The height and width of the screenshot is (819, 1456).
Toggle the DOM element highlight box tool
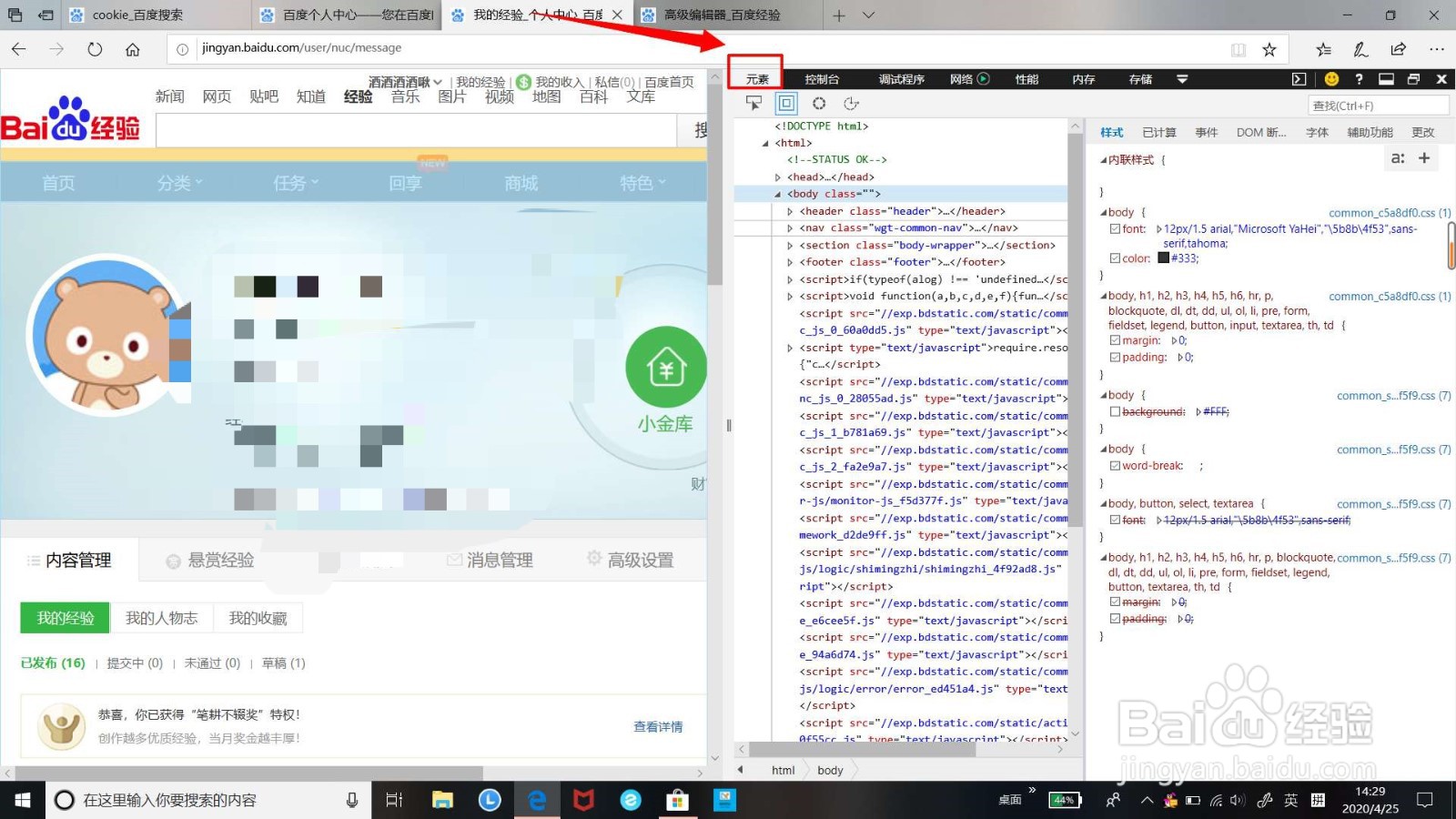tap(786, 103)
